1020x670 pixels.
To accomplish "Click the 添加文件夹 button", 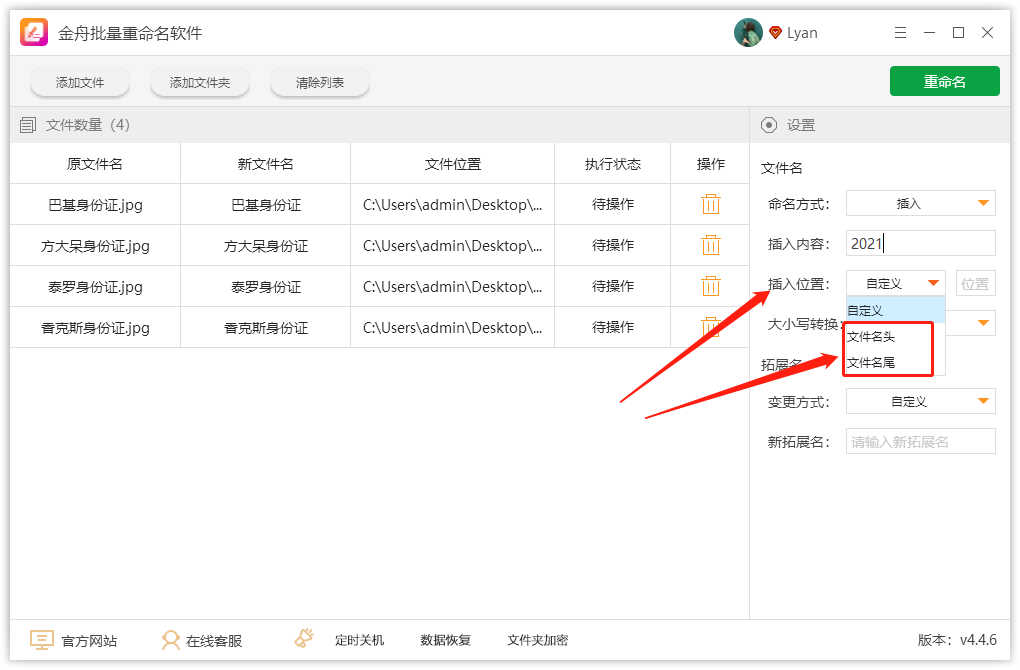I will [x=199, y=83].
